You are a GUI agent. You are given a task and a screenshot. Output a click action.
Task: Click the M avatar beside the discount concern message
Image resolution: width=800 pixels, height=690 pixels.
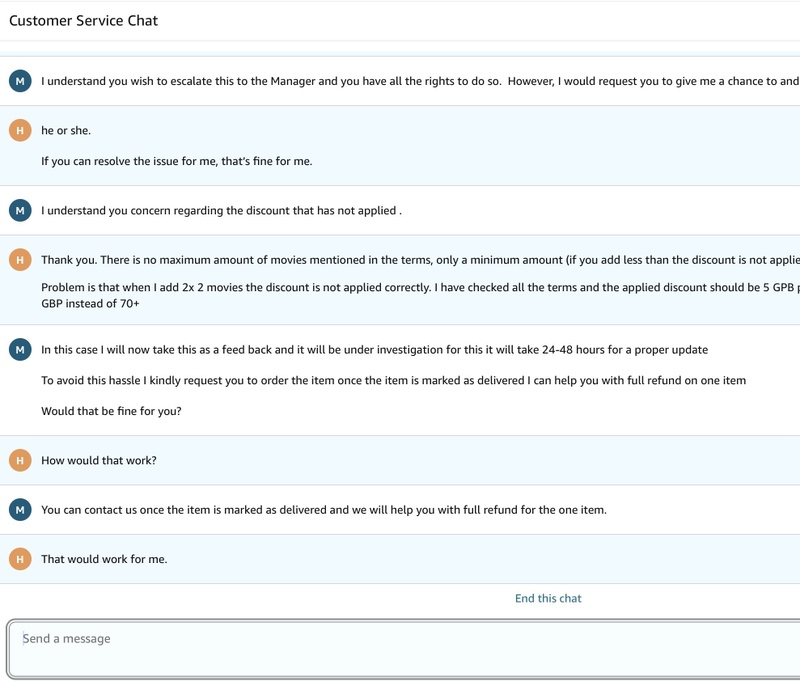(20, 211)
